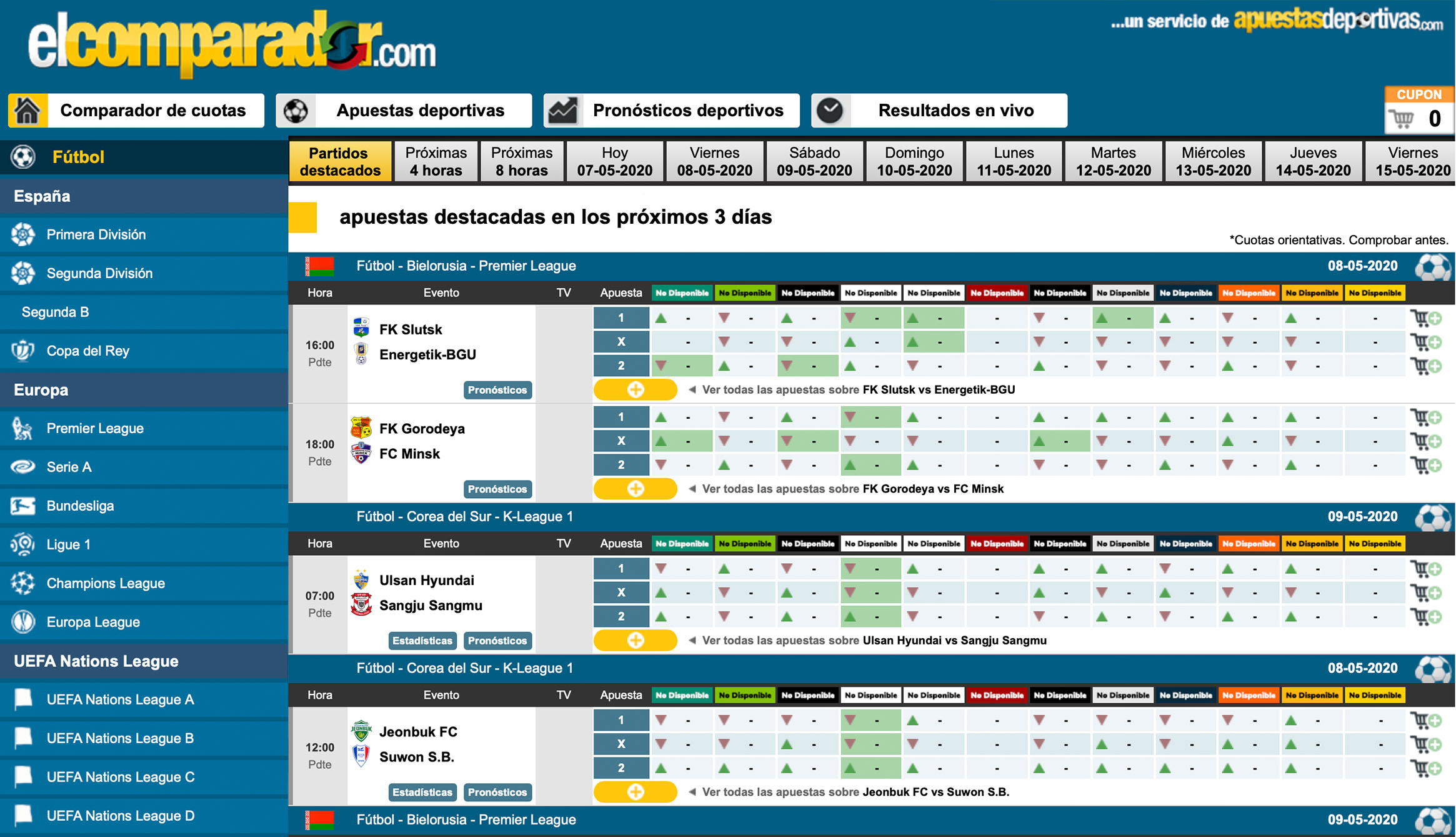Click the Primera División league icon
1456x837 pixels.
pyautogui.click(x=23, y=234)
